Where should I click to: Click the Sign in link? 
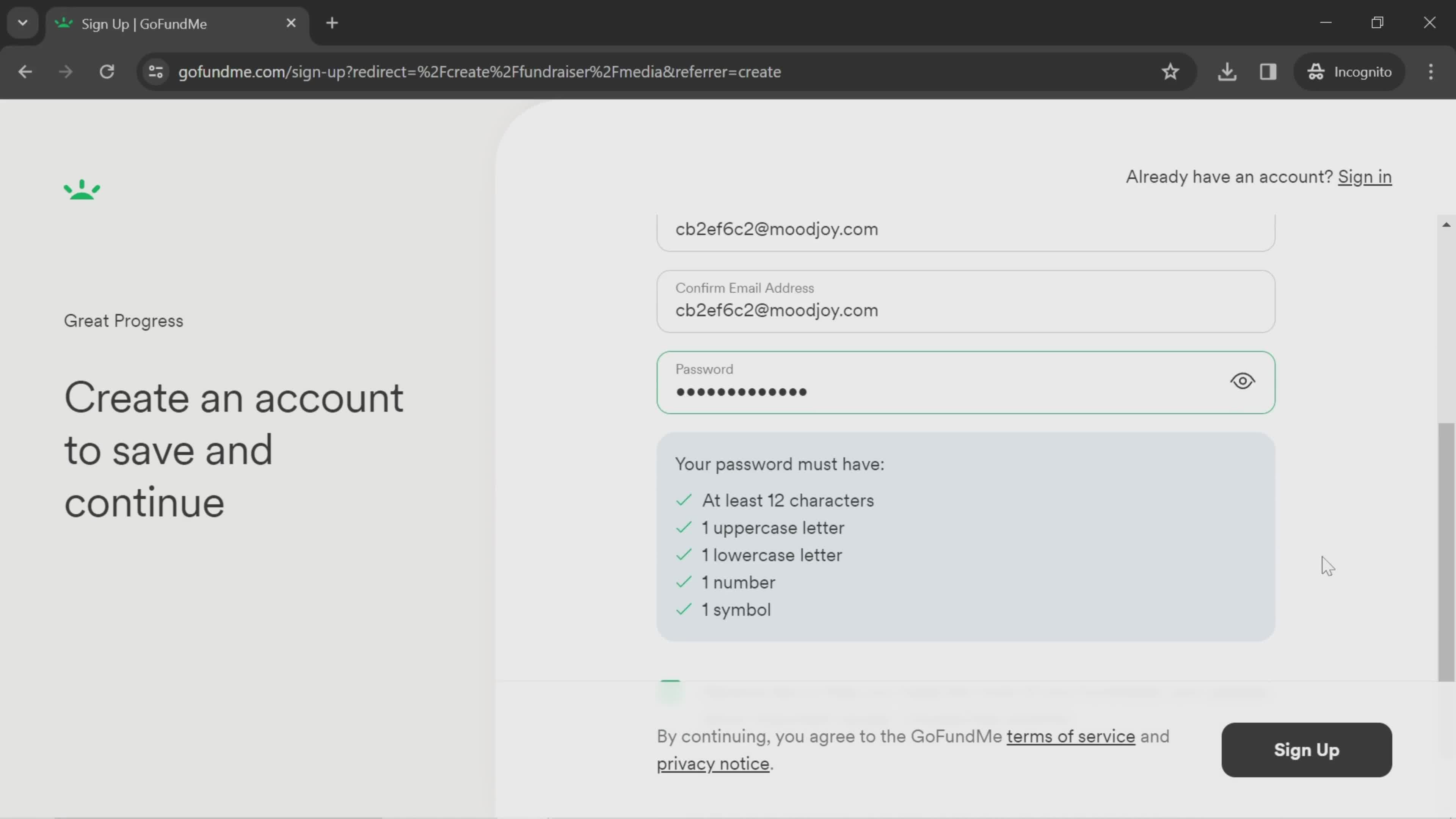(x=1365, y=177)
